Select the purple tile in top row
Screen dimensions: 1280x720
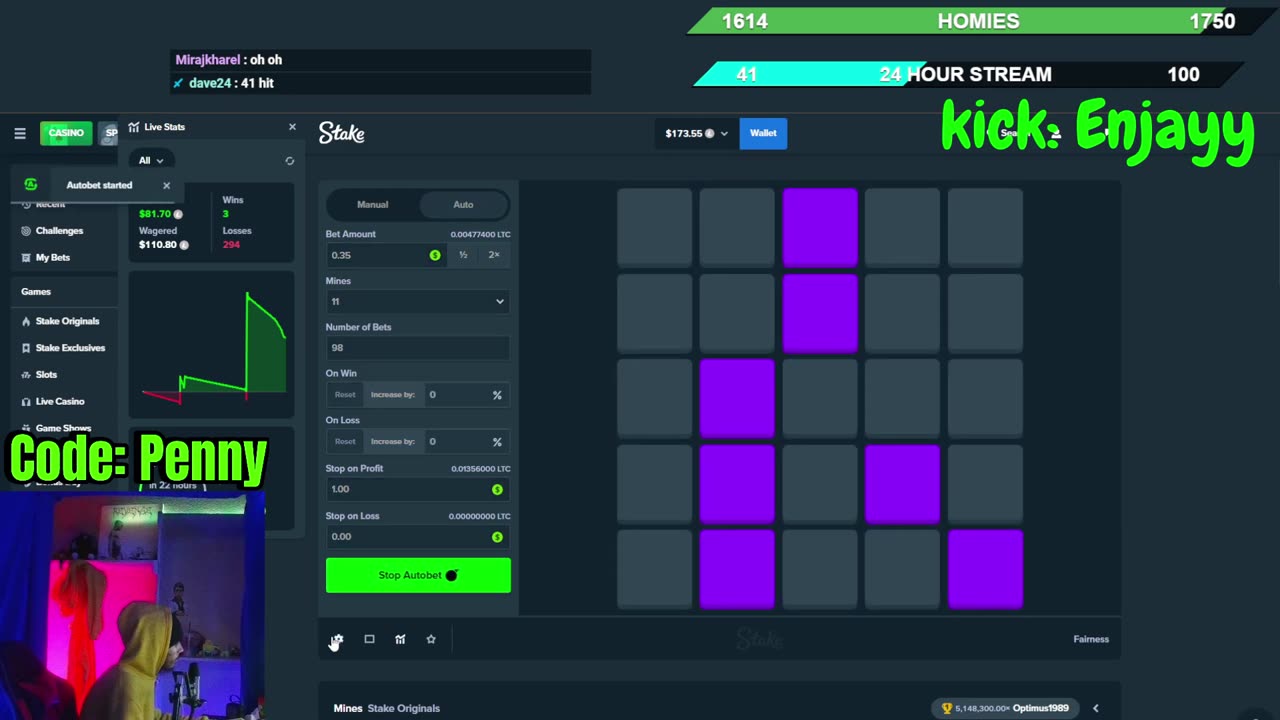(x=820, y=227)
